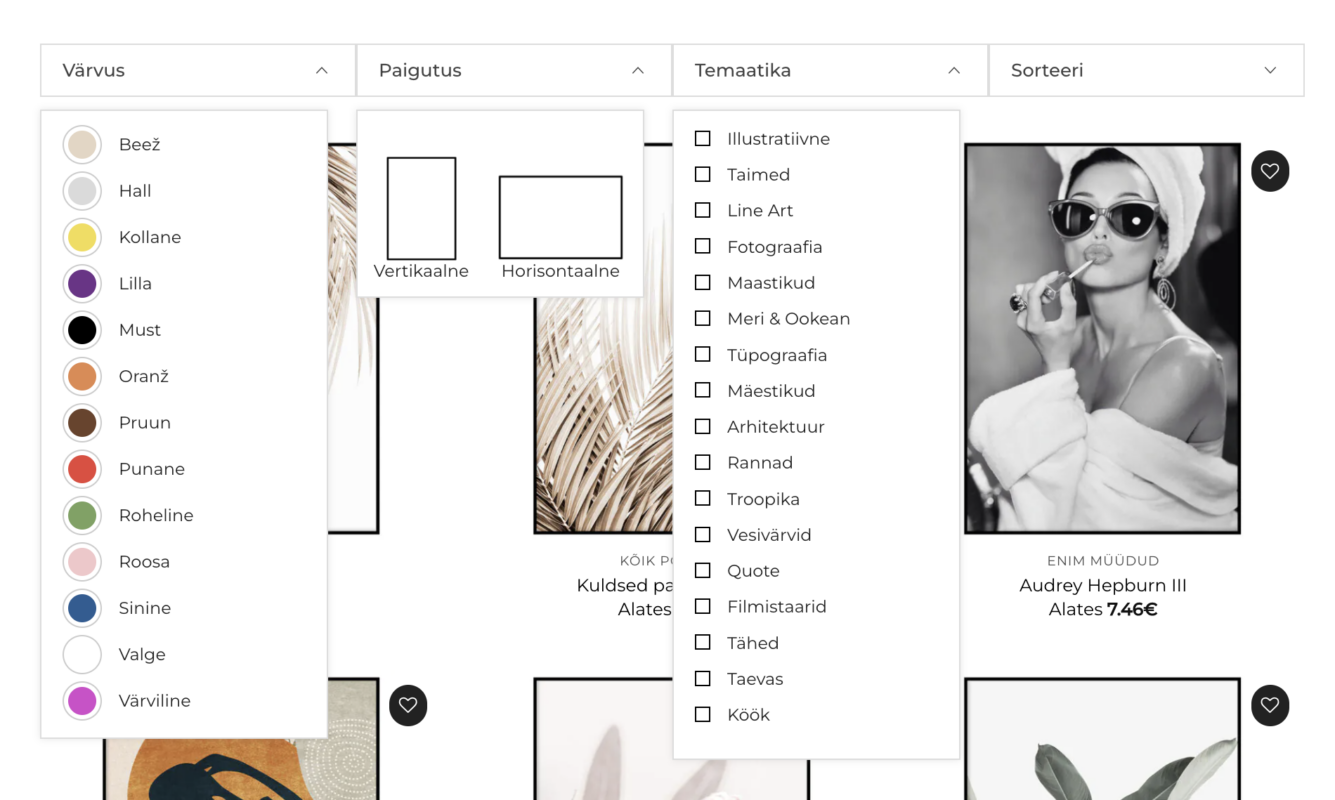The height and width of the screenshot is (800, 1335).
Task: Open the abstract orange and blue poster
Action: (x=241, y=770)
